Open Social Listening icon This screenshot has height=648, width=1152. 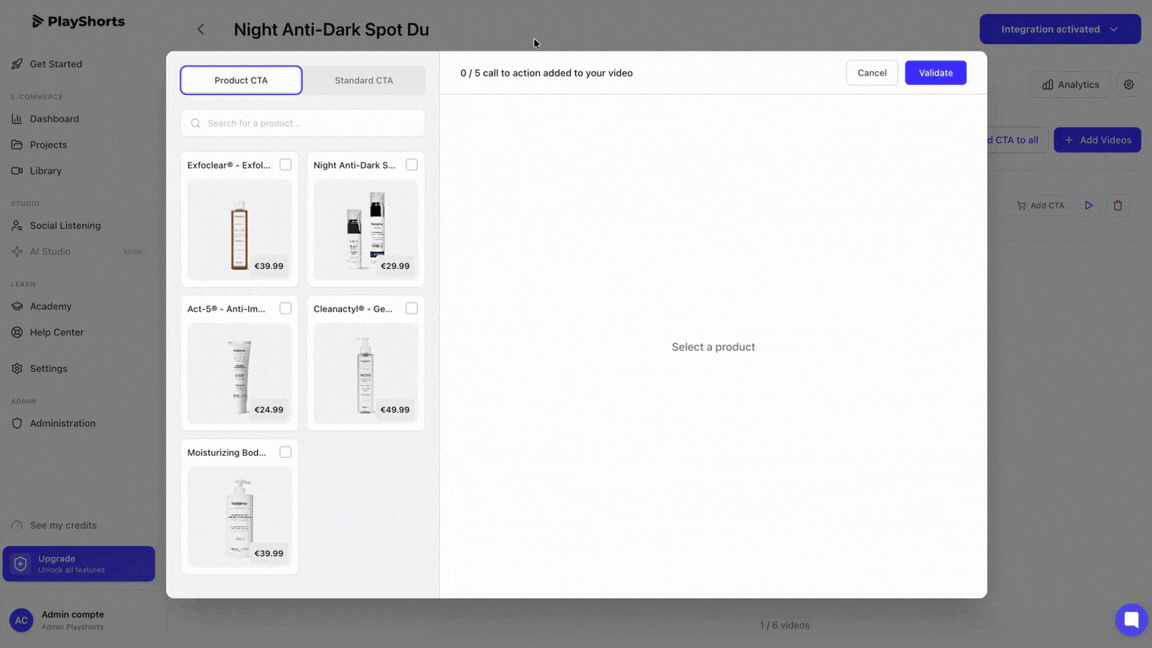tap(17, 226)
